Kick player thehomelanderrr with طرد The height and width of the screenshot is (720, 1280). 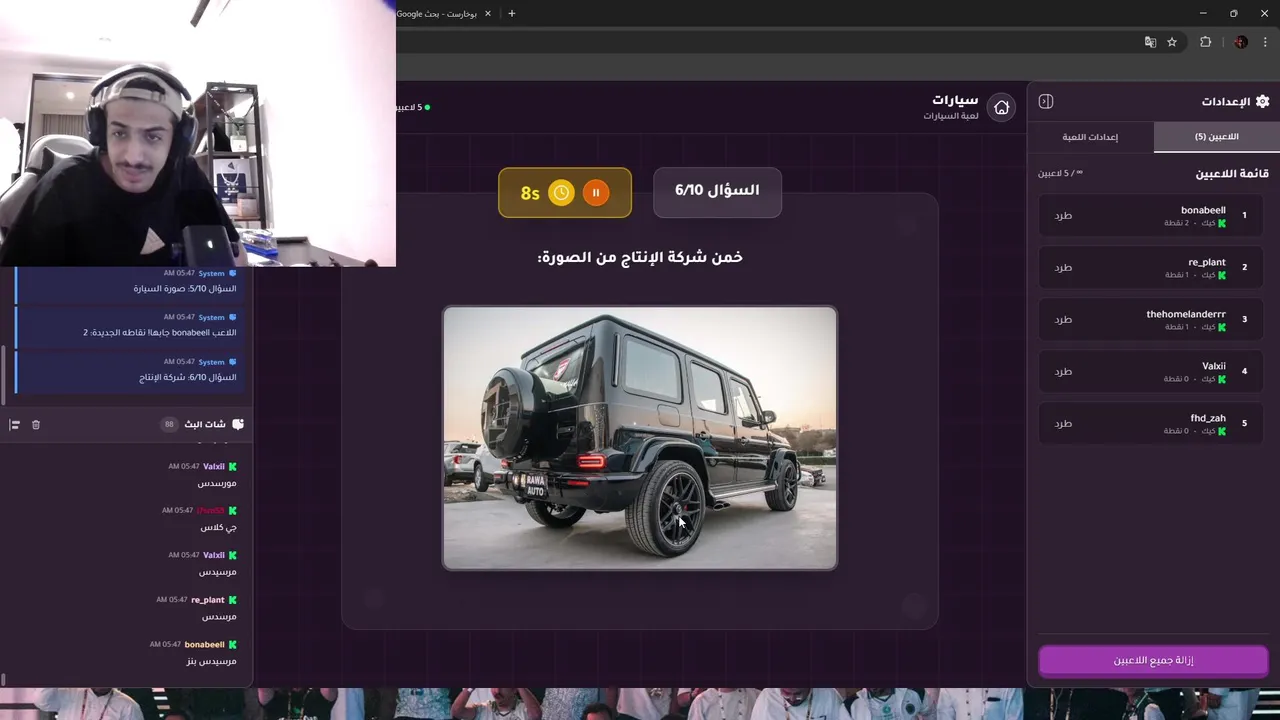coord(1063,319)
